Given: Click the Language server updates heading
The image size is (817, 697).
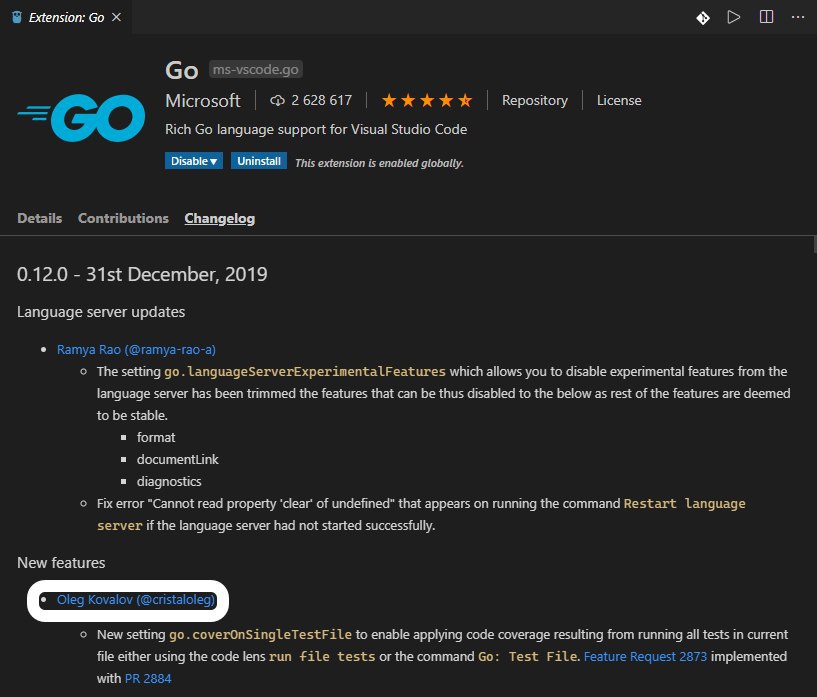Looking at the screenshot, I should coord(101,312).
